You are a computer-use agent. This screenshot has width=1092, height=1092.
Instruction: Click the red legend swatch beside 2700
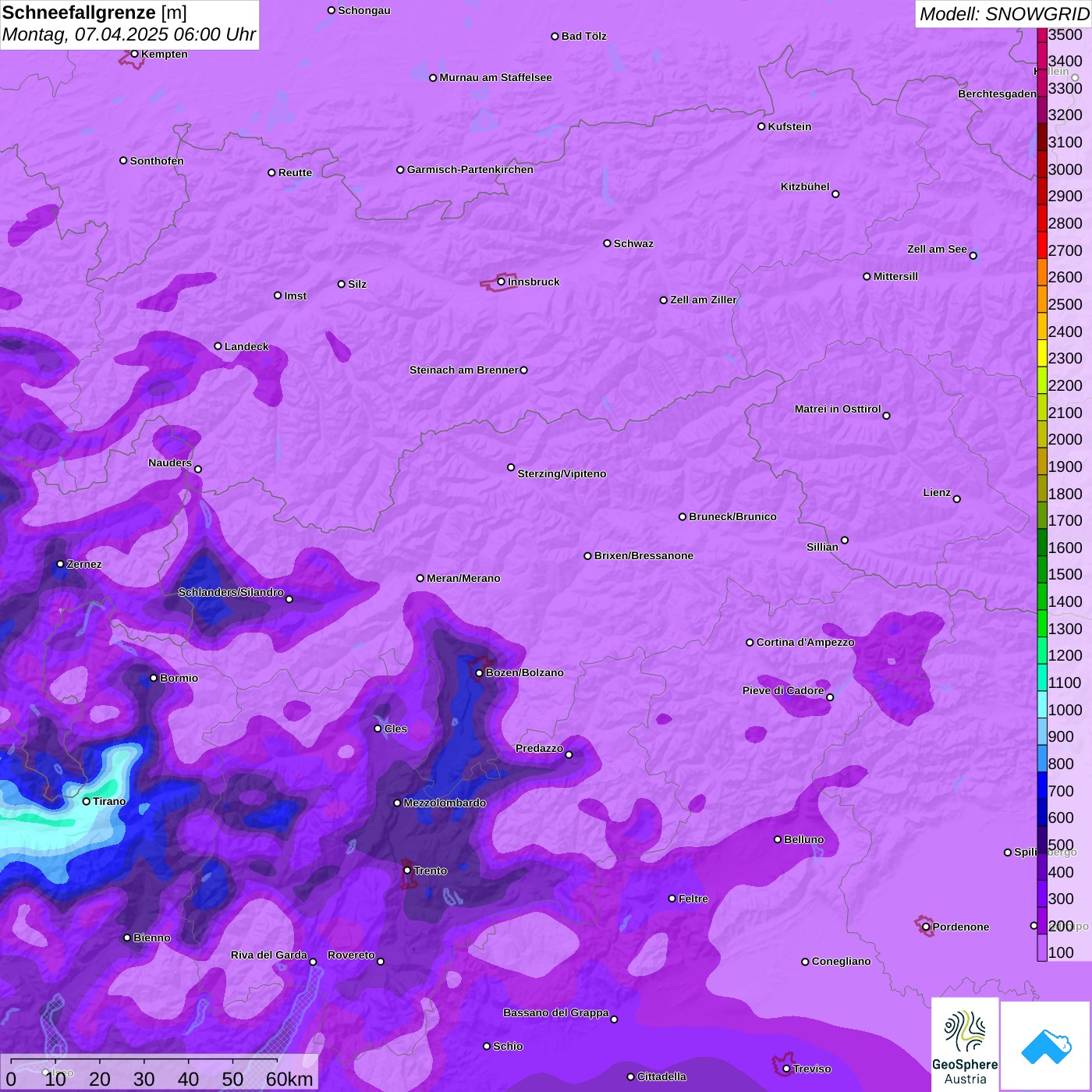pyautogui.click(x=1042, y=246)
